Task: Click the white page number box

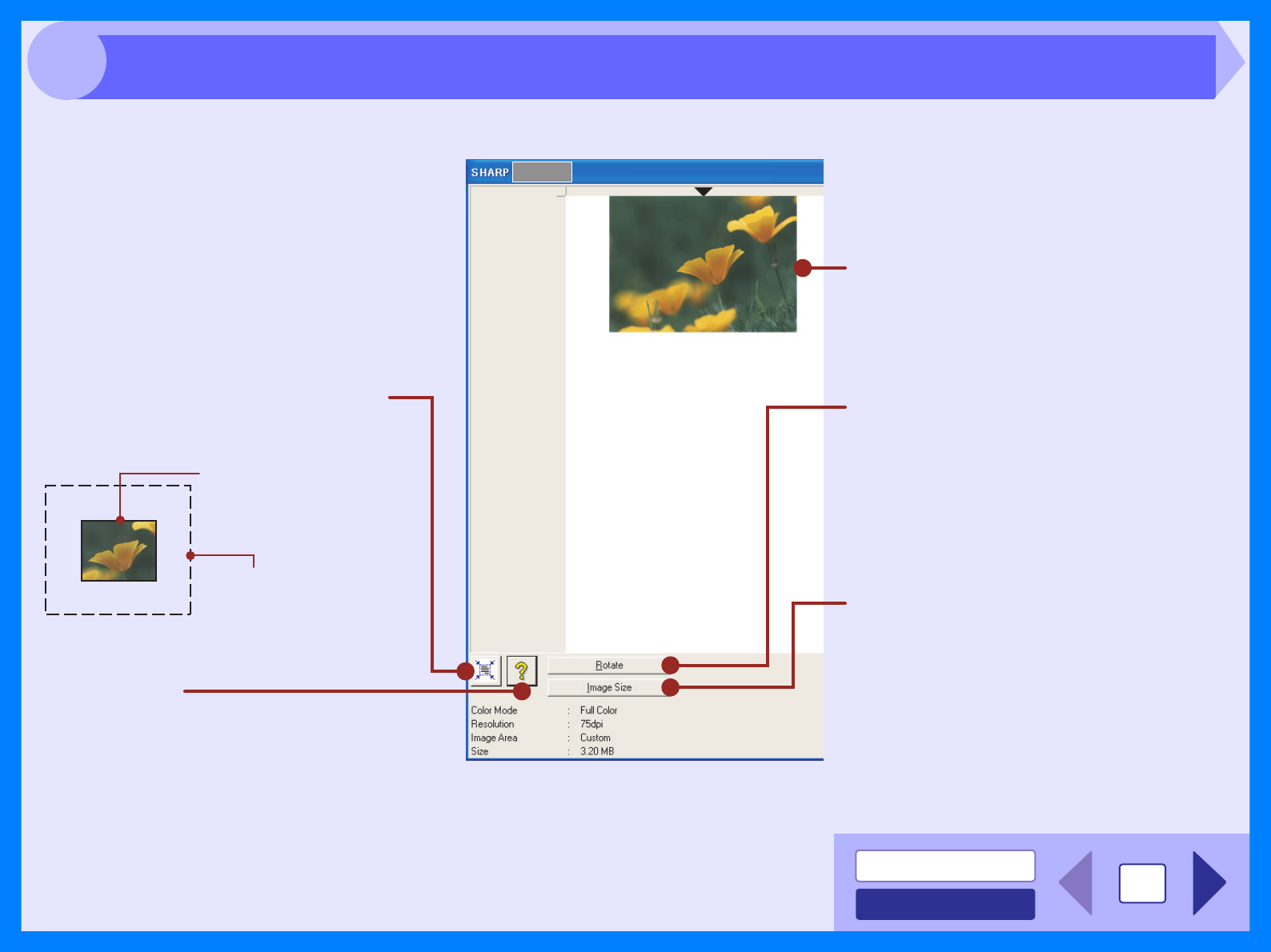Action: (1142, 883)
